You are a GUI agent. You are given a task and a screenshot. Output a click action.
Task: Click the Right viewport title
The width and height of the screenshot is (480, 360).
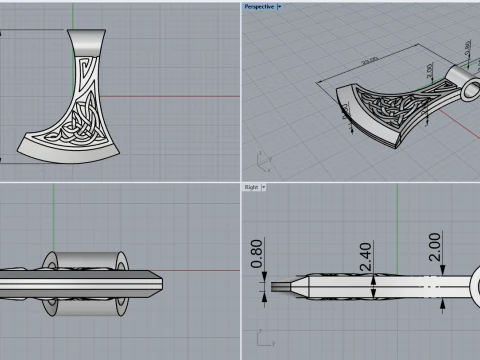pyautogui.click(x=251, y=187)
